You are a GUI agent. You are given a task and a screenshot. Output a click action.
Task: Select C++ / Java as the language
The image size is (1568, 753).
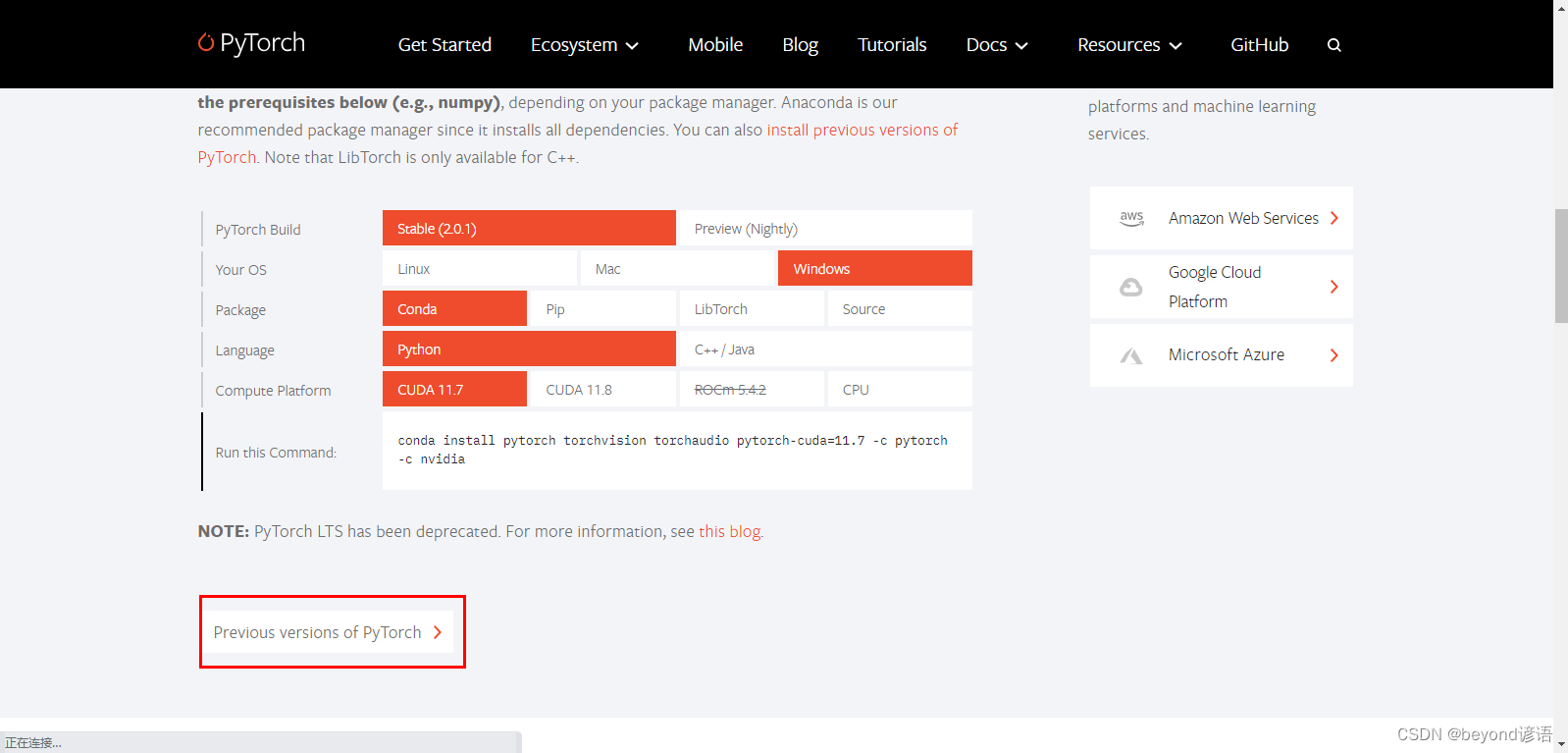click(x=826, y=349)
